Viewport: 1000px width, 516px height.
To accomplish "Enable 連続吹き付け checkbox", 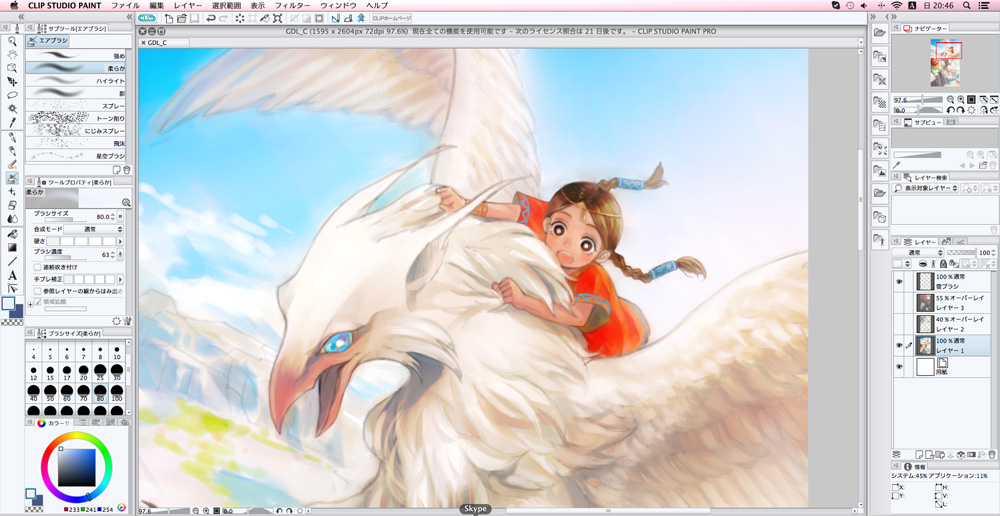I will 38,267.
